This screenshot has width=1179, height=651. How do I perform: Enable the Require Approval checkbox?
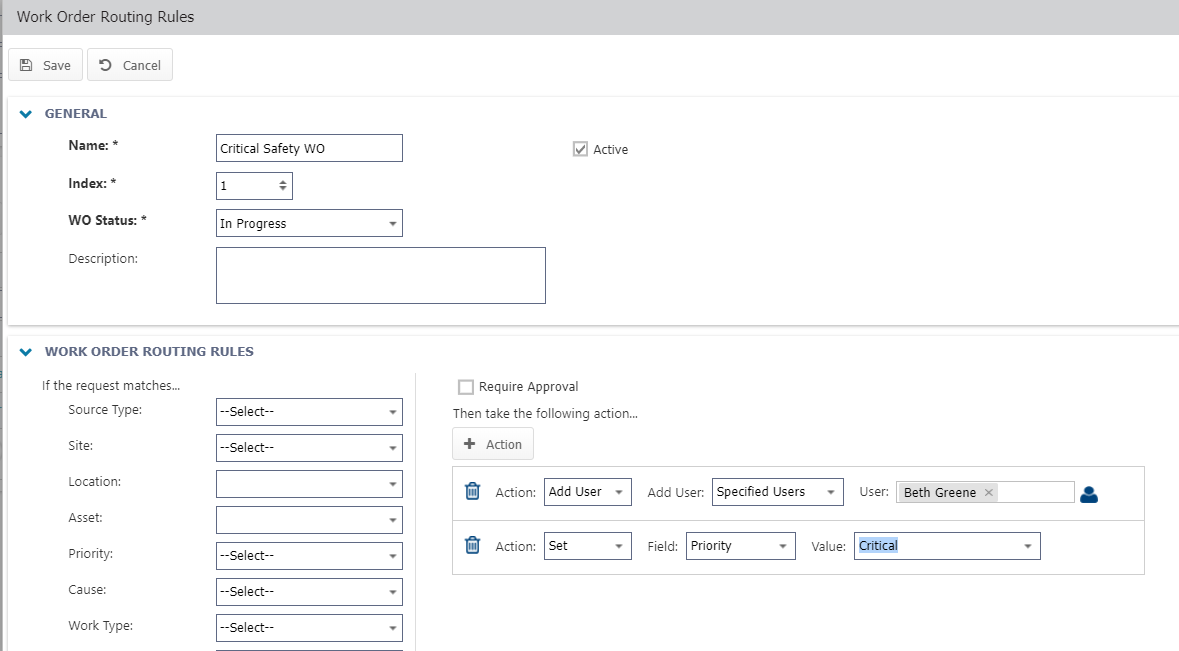(x=465, y=386)
